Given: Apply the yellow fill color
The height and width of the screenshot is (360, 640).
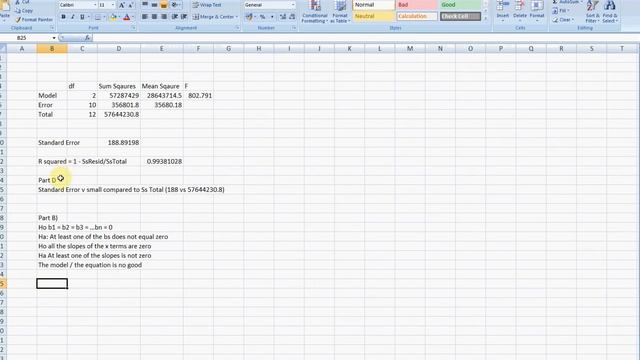Looking at the screenshot, I should click(113, 17).
